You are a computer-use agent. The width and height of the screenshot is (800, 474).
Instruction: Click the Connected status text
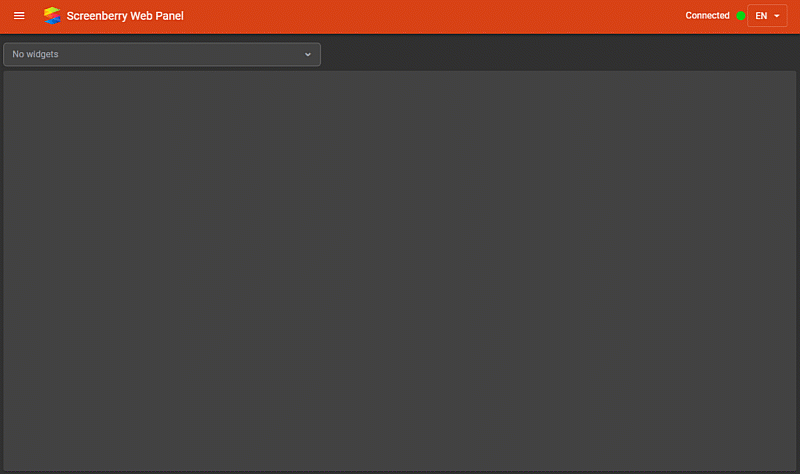707,16
